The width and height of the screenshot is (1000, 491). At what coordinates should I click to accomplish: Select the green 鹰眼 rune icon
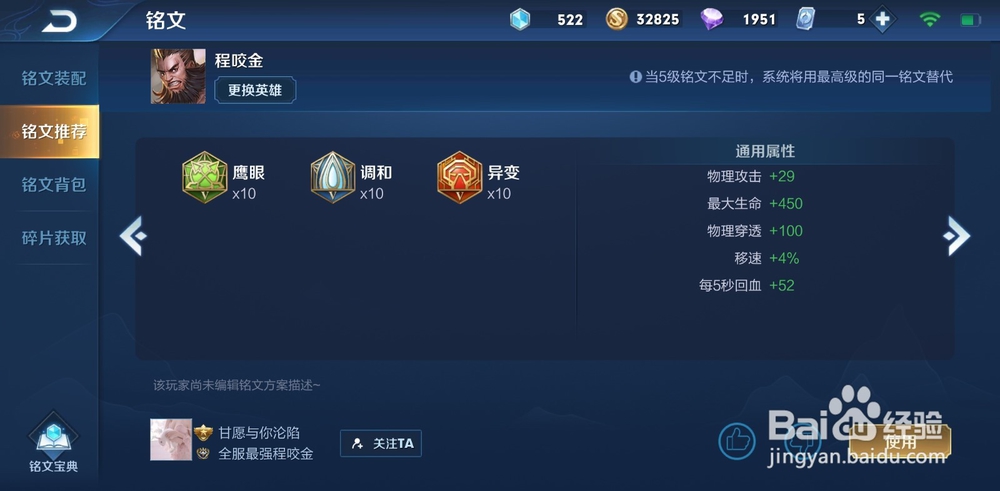205,177
